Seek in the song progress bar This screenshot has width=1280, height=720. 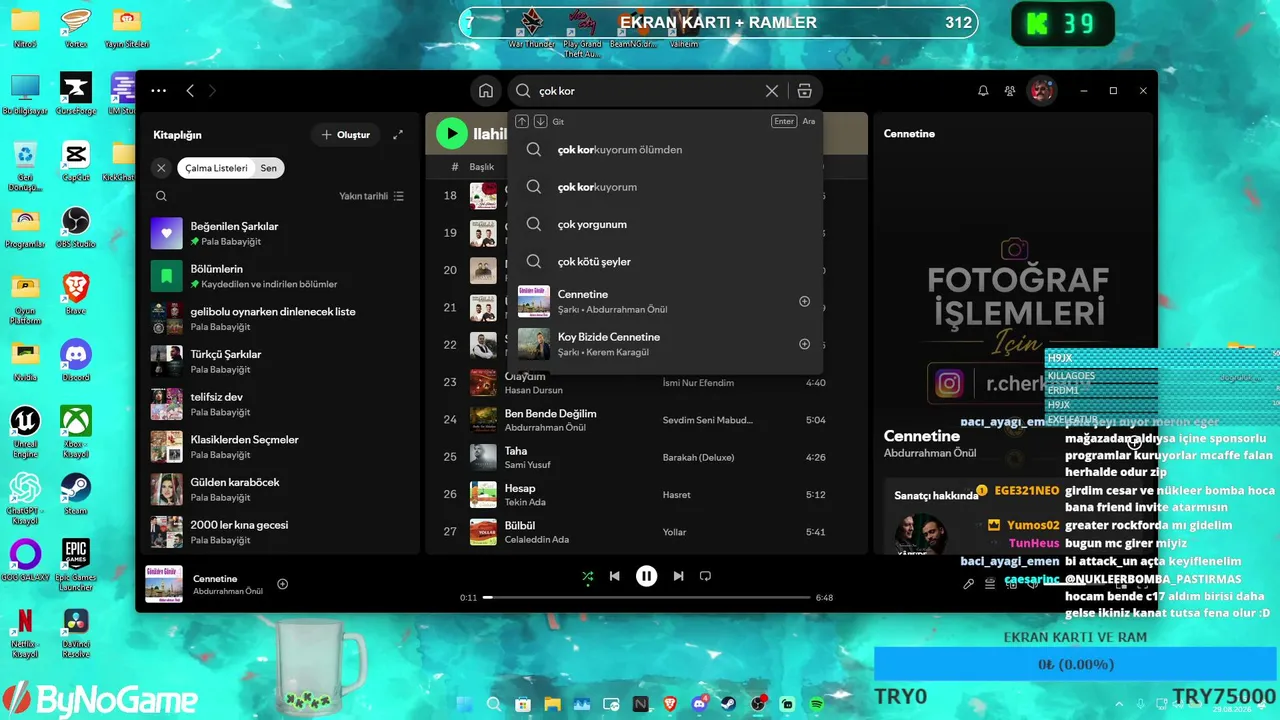pos(647,598)
